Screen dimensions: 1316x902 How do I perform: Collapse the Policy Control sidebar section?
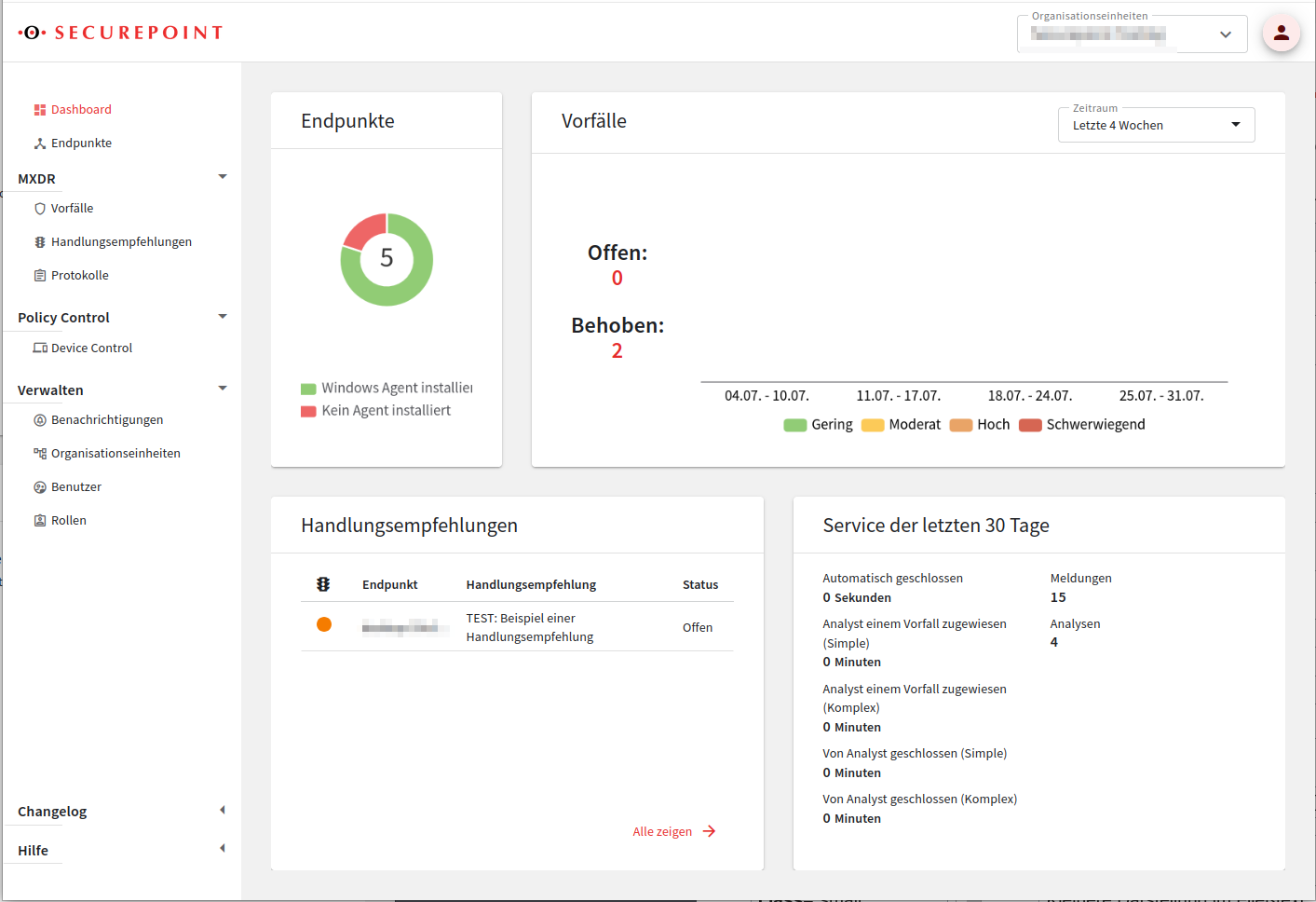click(x=223, y=317)
